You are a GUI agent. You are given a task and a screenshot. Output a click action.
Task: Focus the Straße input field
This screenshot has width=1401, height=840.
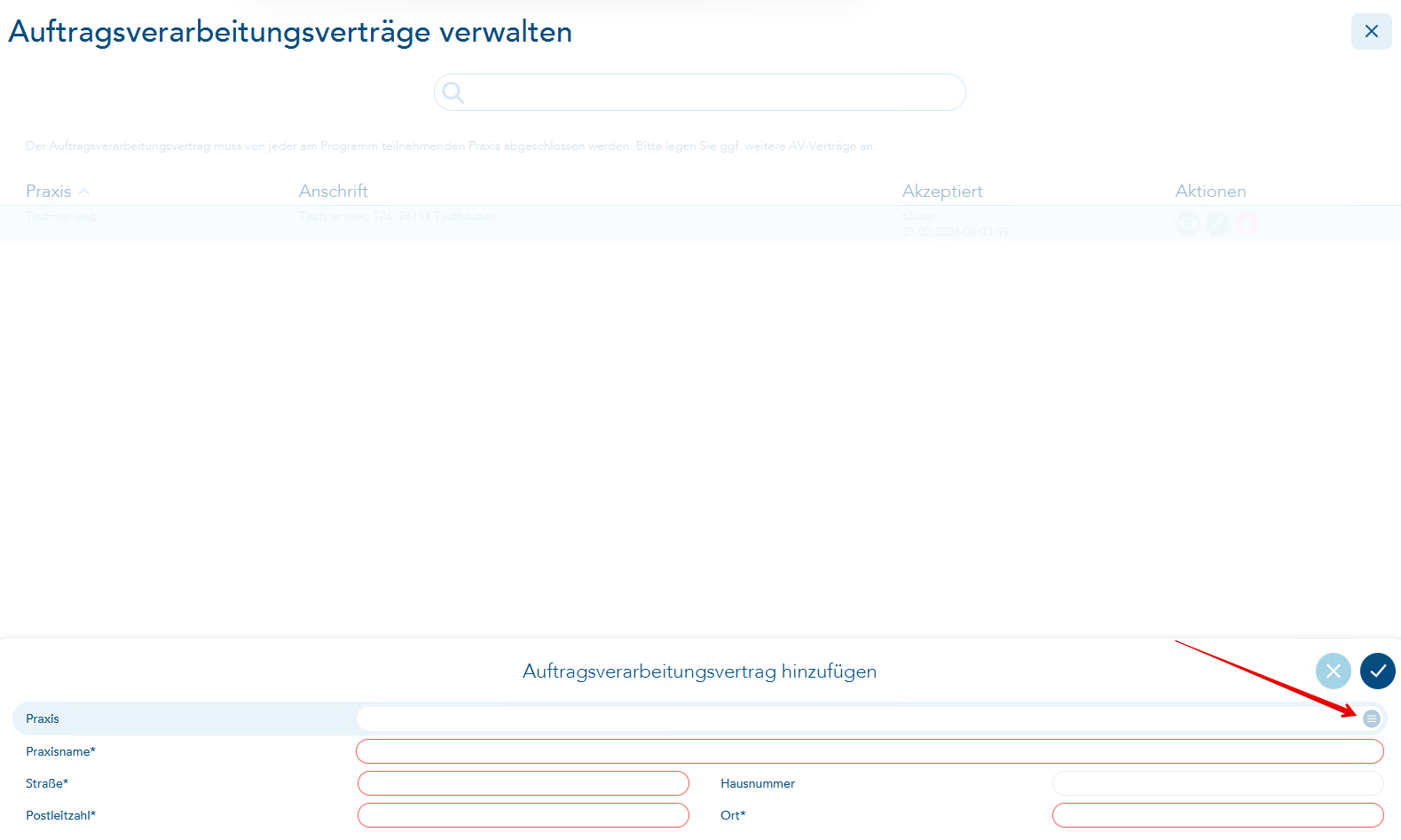pyautogui.click(x=523, y=783)
